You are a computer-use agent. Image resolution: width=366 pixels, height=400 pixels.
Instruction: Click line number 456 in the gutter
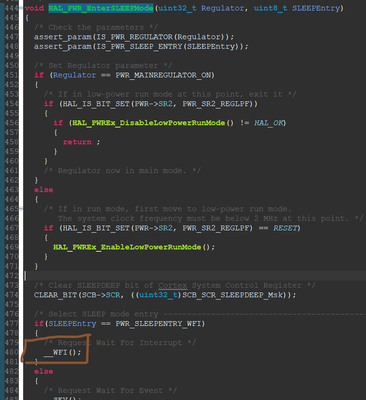(x=11, y=123)
